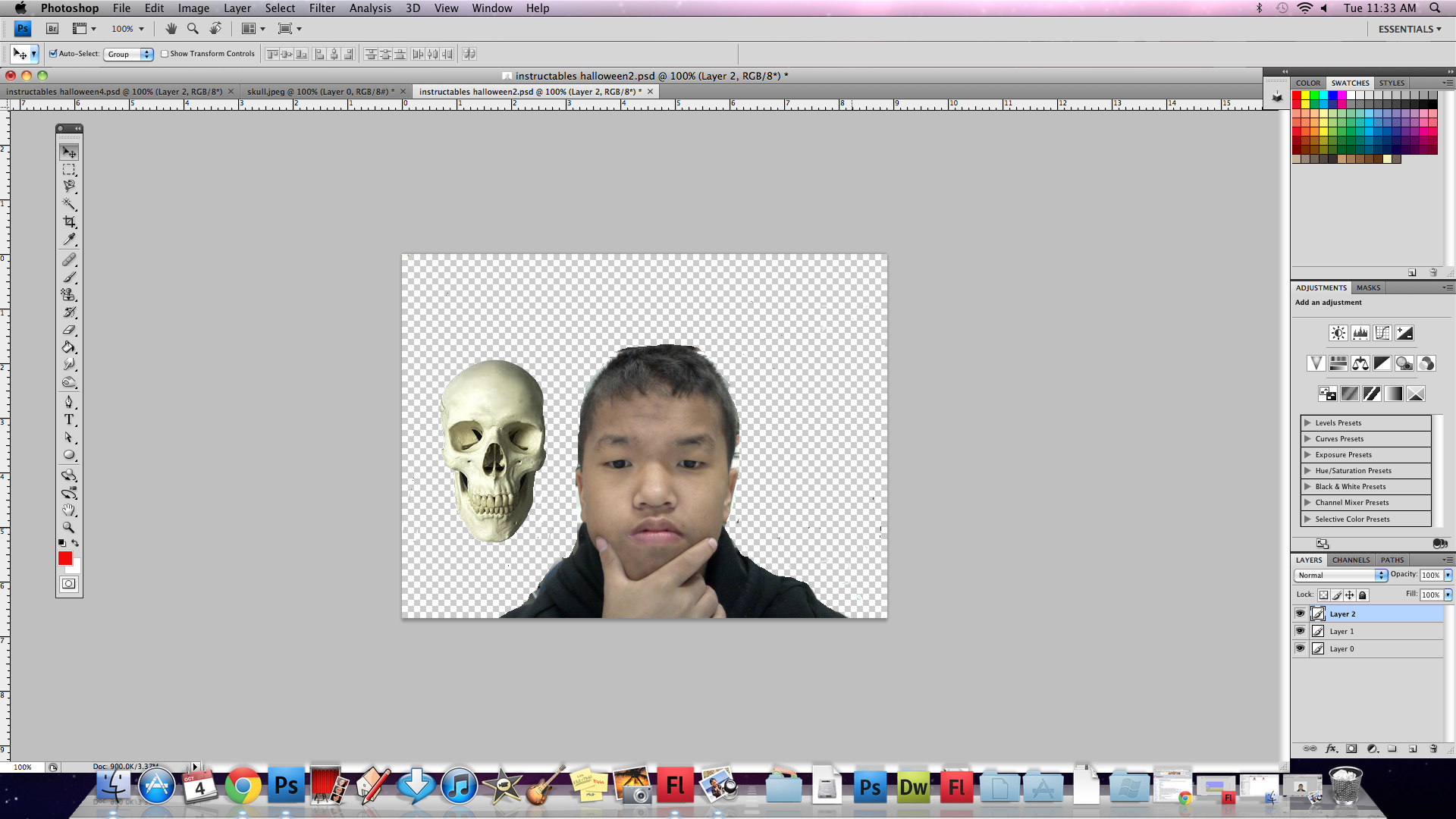Select the Magic Wand tool
Image resolution: width=1456 pixels, height=819 pixels.
[69, 205]
